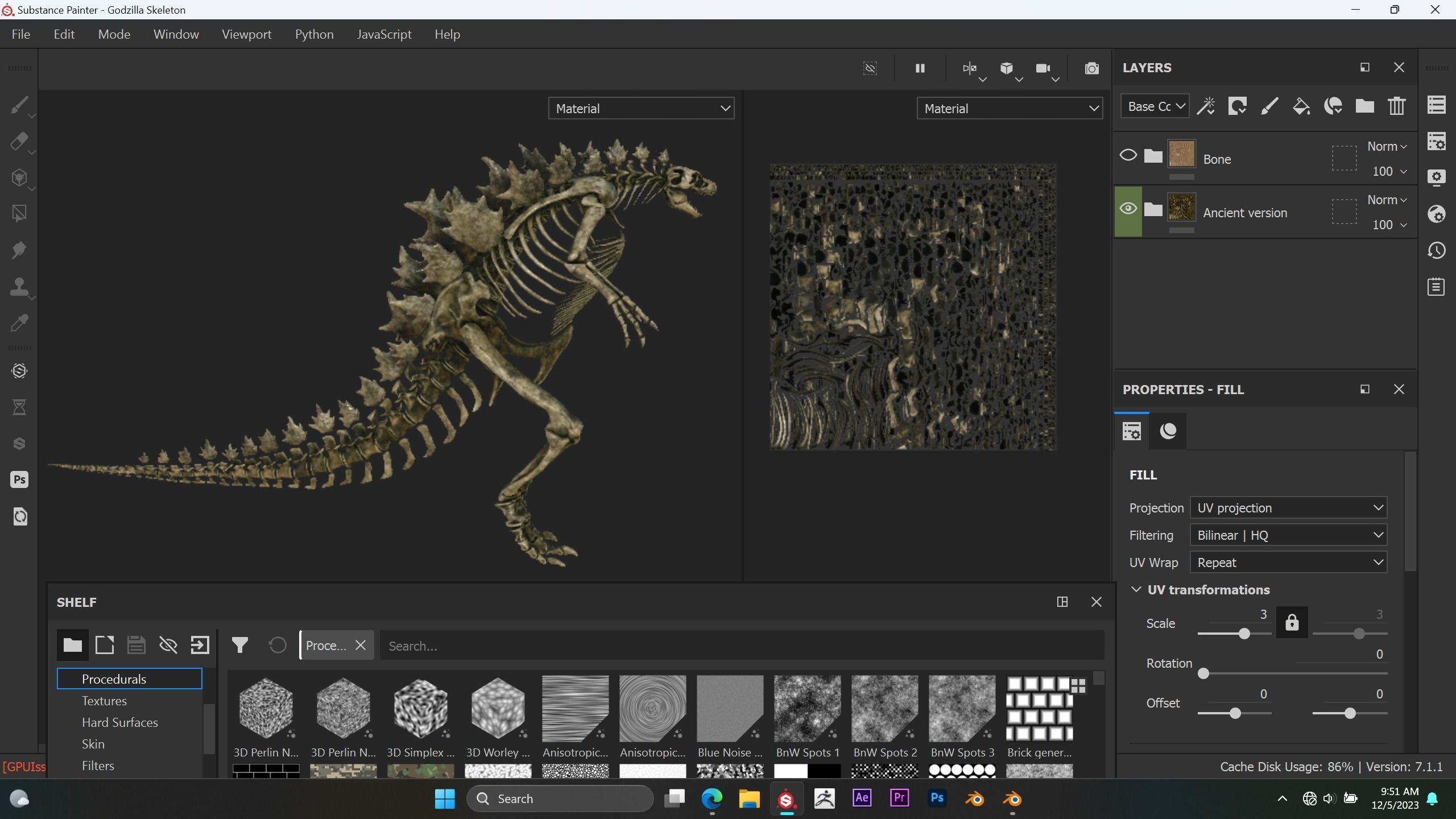Open the Display settings globe icon
1456x819 pixels.
[x=1437, y=214]
